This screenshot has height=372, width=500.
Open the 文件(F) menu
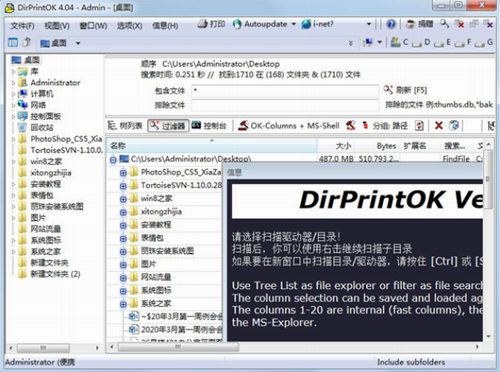point(22,26)
